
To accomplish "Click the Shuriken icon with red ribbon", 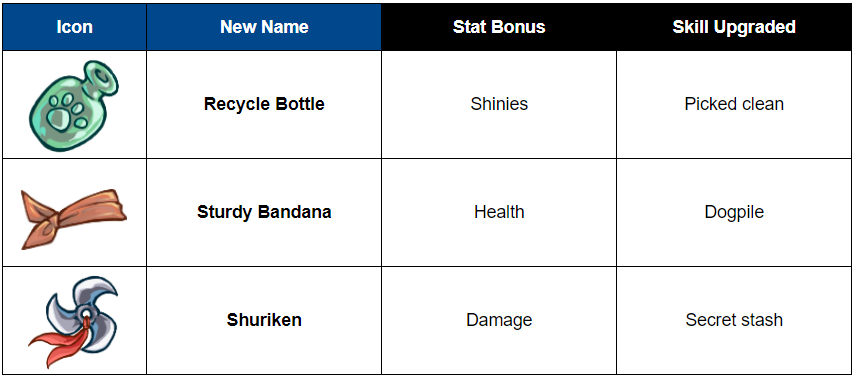I will 73,321.
